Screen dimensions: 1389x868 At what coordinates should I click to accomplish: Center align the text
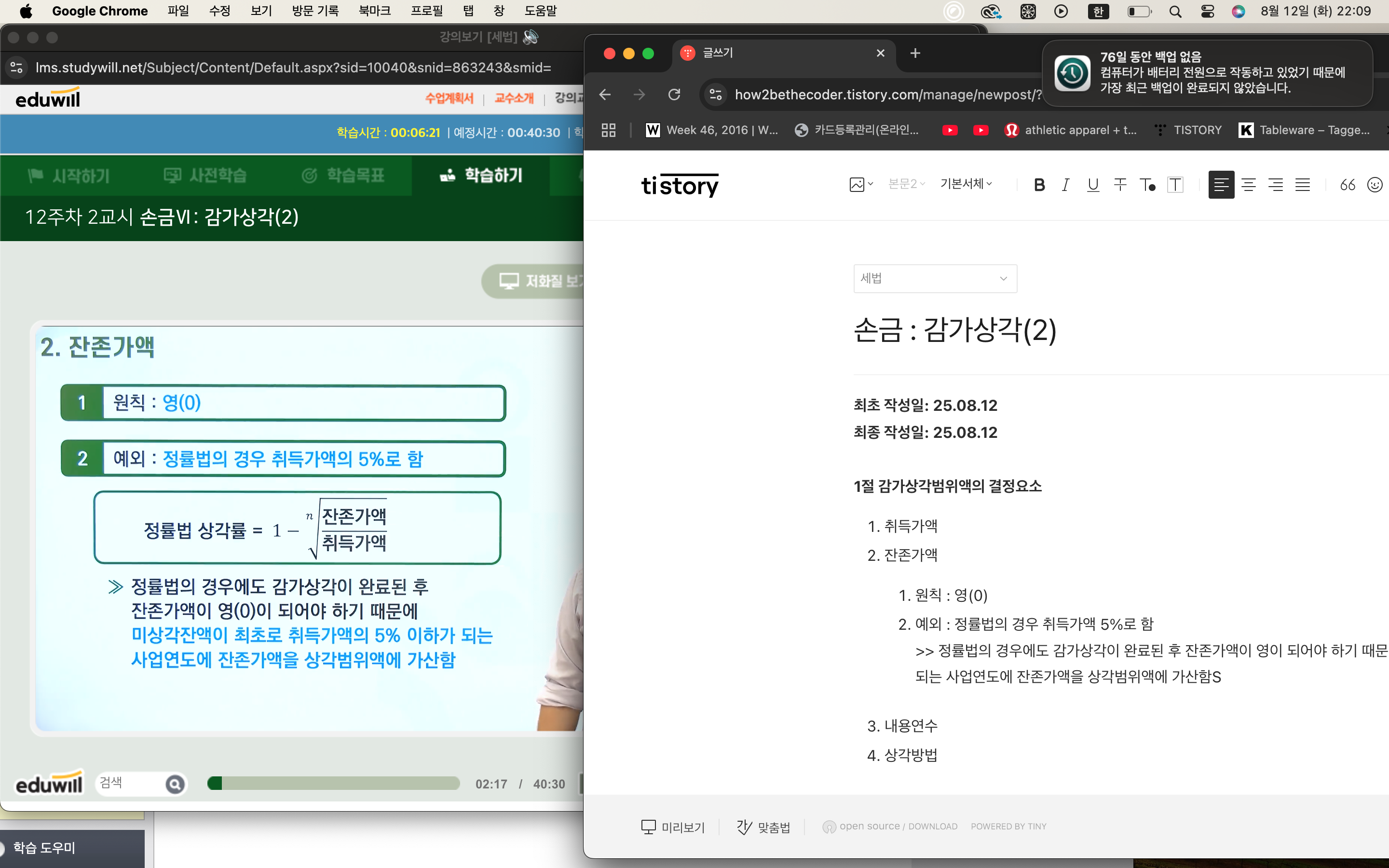coord(1248,185)
